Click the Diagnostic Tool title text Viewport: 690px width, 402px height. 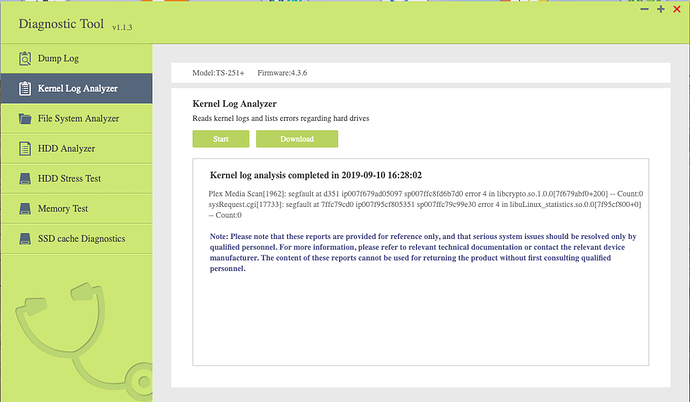point(61,24)
